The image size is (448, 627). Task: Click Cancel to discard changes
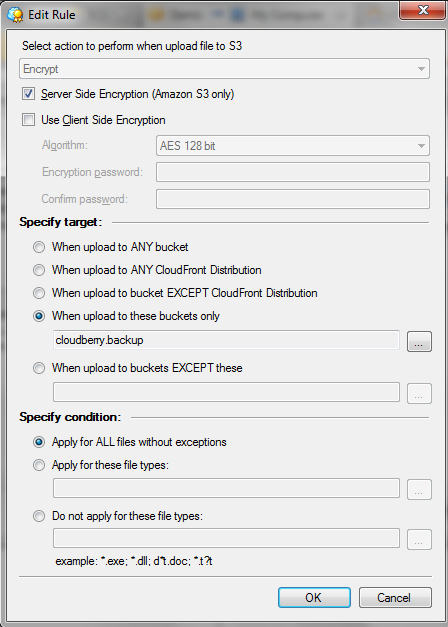click(x=395, y=597)
